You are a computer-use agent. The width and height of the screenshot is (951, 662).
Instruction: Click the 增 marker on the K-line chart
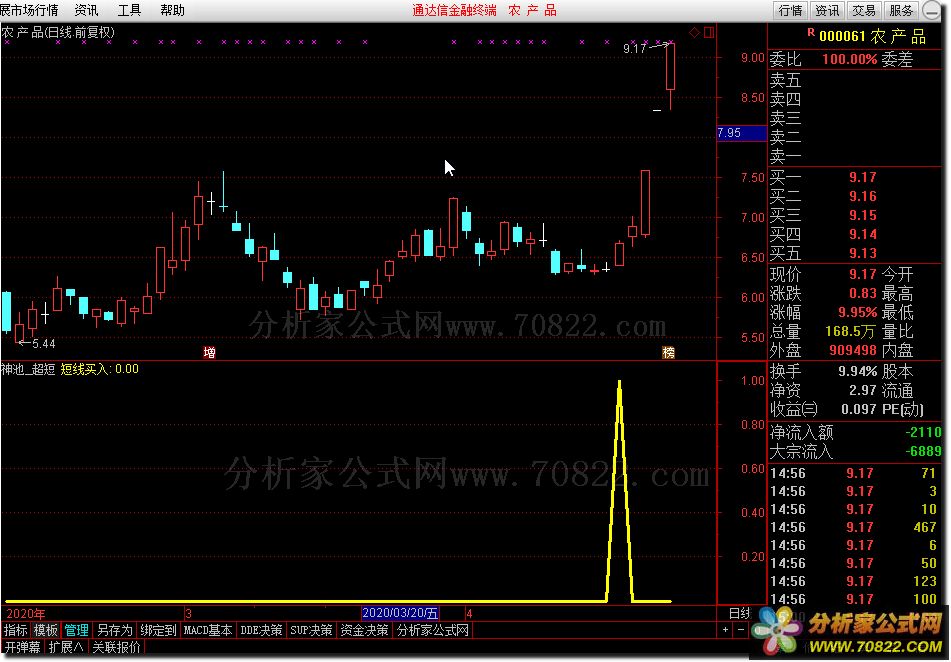[x=209, y=353]
